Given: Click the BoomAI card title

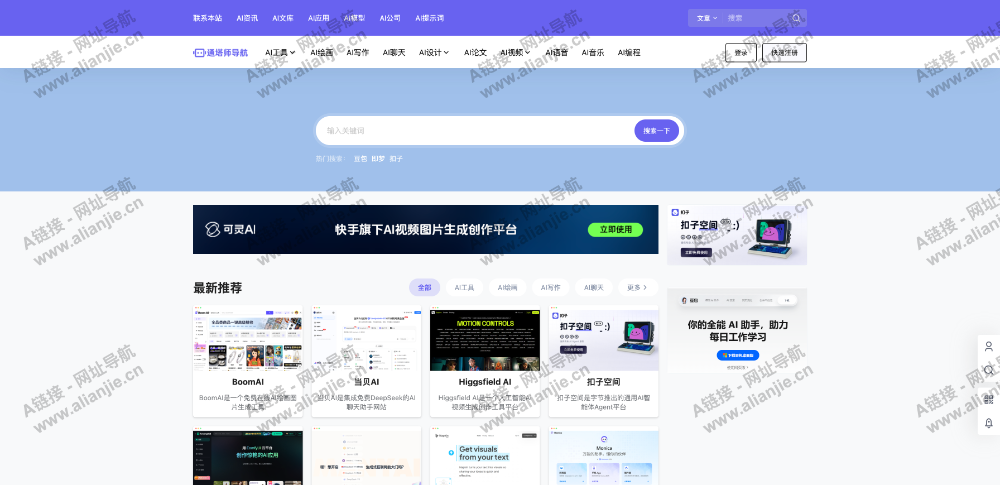Looking at the screenshot, I should [248, 382].
